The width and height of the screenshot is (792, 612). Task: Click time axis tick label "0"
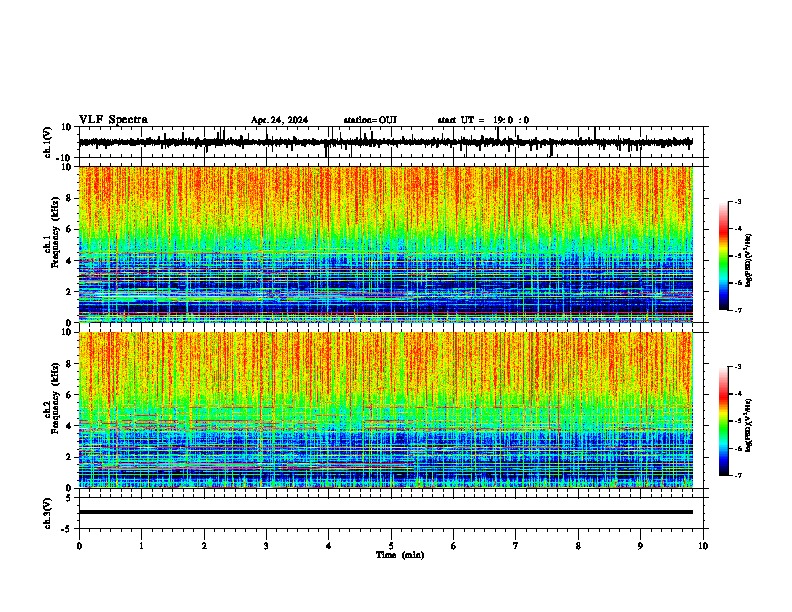click(x=79, y=546)
